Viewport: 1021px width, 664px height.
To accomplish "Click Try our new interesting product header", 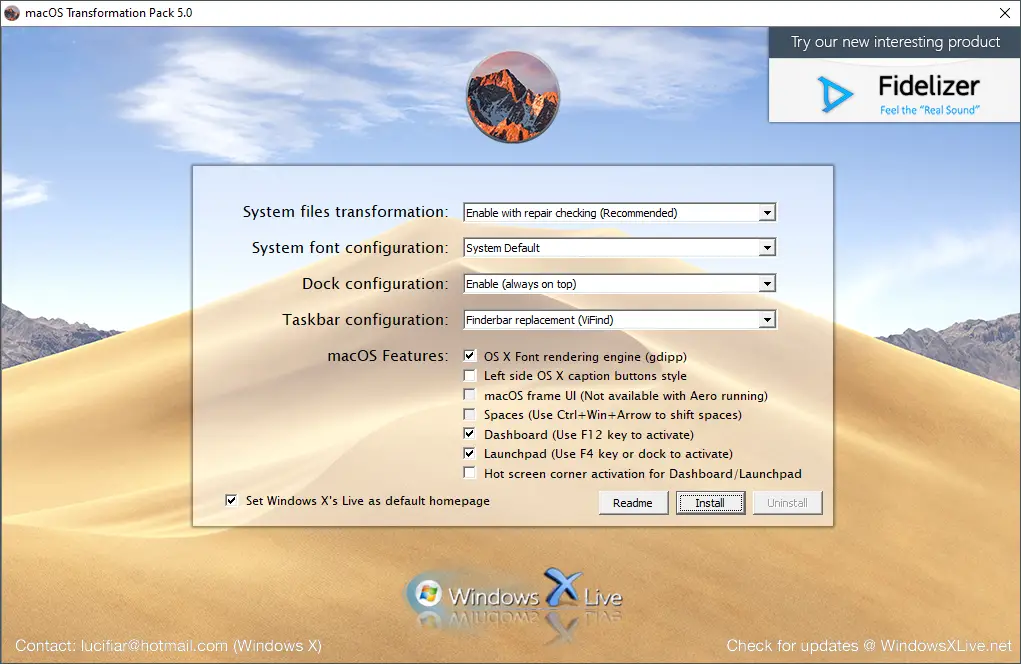I will (x=895, y=42).
